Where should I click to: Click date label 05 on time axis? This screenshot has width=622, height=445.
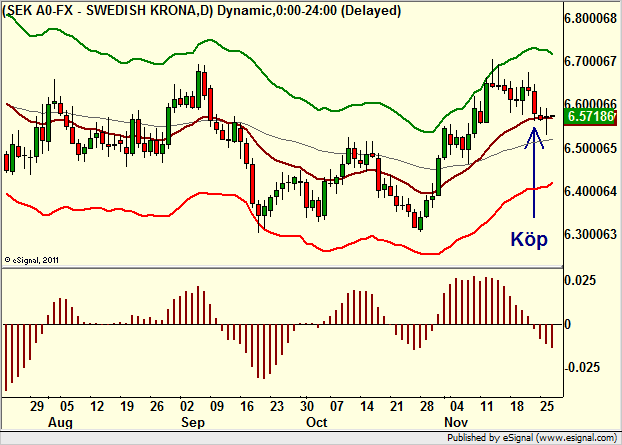pyautogui.click(x=67, y=407)
